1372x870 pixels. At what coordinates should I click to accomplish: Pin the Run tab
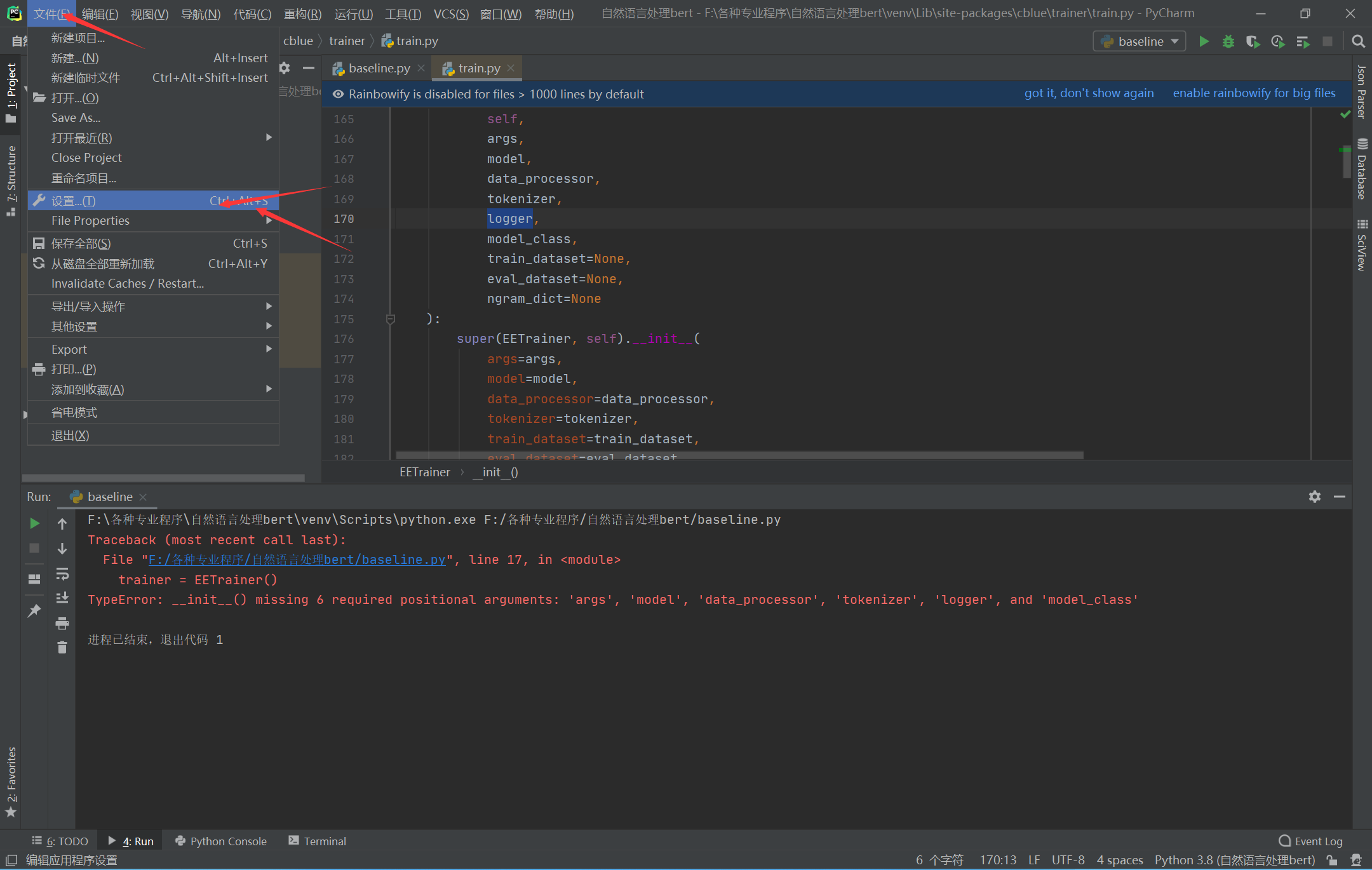[x=34, y=611]
